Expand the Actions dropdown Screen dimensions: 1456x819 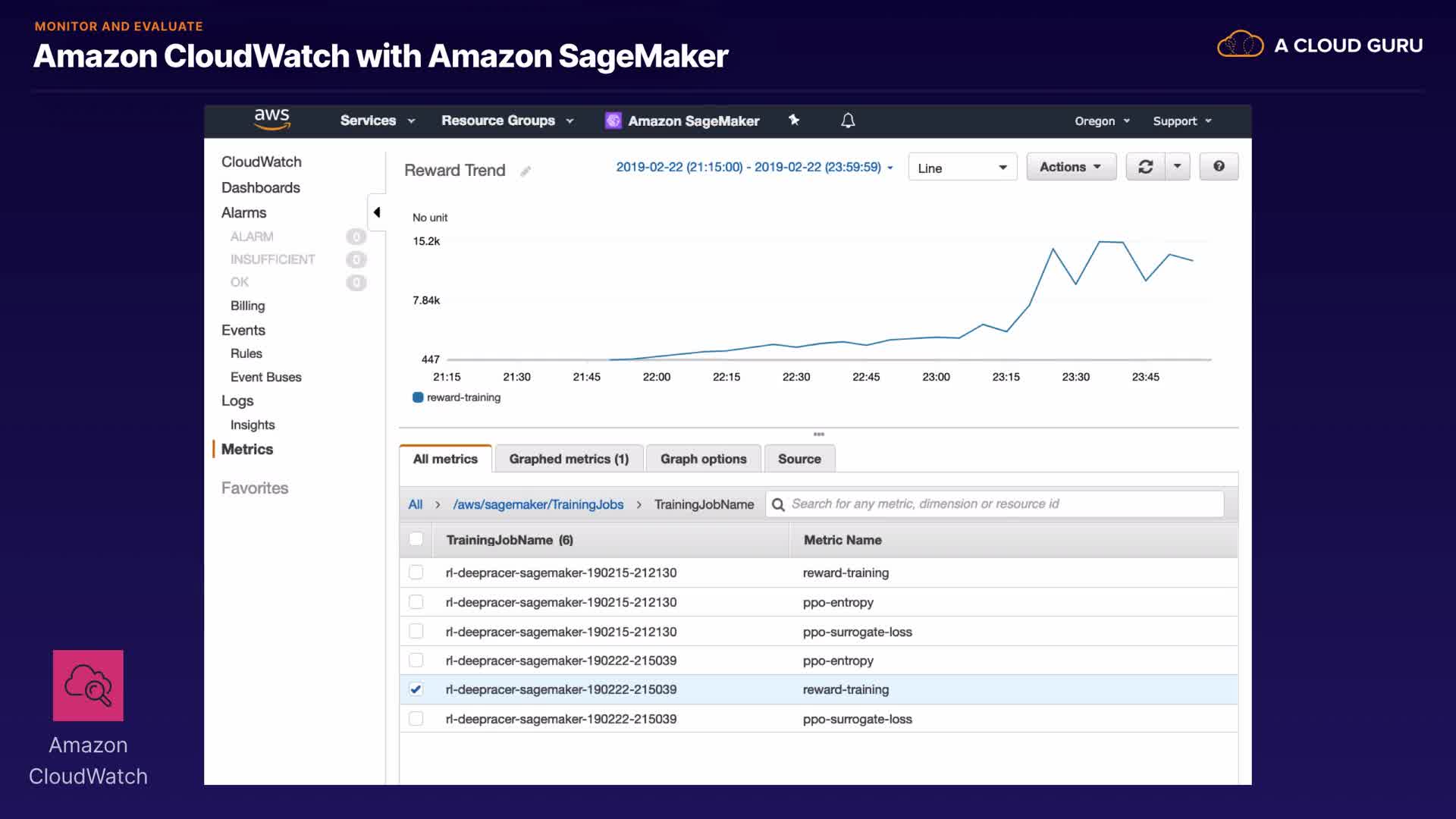click(x=1071, y=167)
